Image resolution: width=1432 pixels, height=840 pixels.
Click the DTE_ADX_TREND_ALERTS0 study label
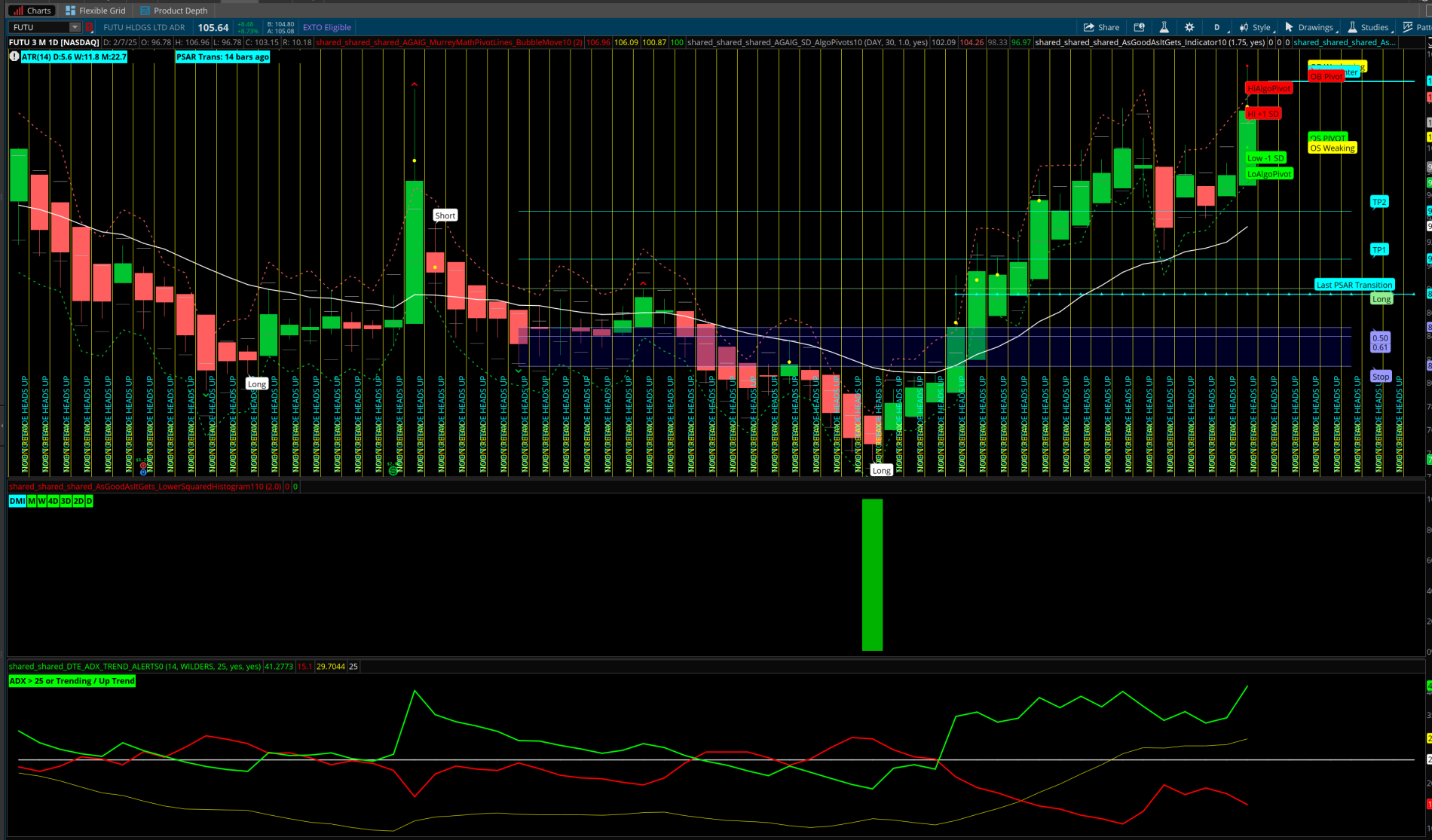coord(135,667)
